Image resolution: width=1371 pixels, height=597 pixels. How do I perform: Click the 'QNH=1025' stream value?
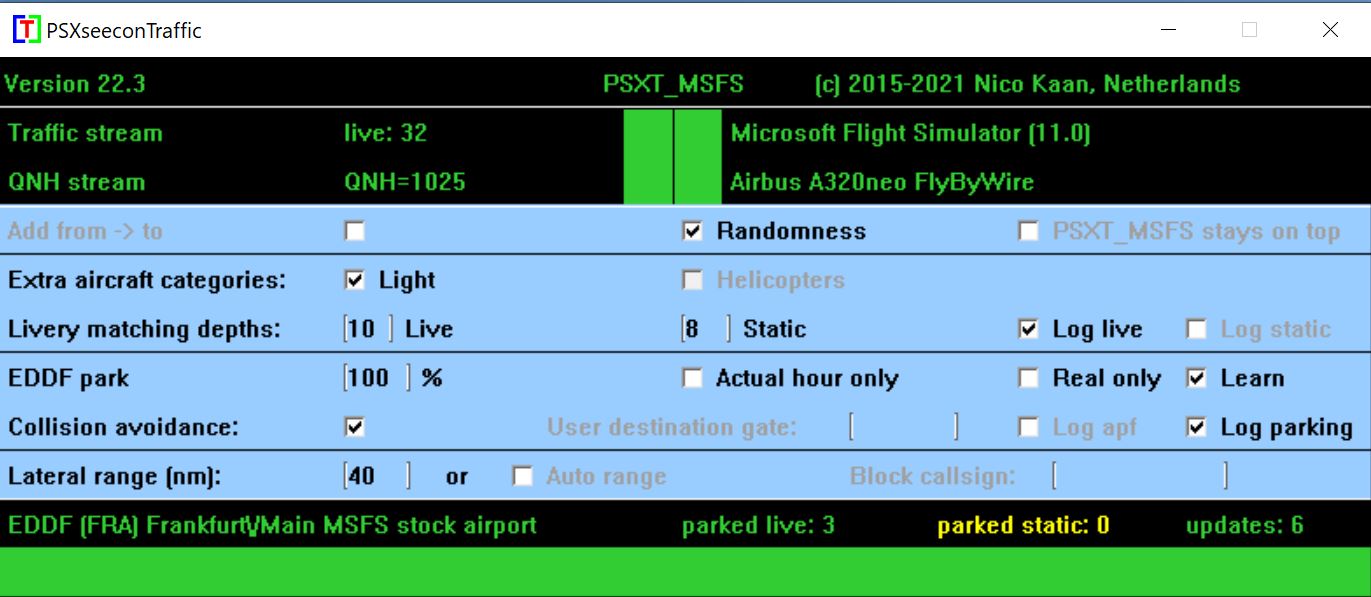(405, 182)
